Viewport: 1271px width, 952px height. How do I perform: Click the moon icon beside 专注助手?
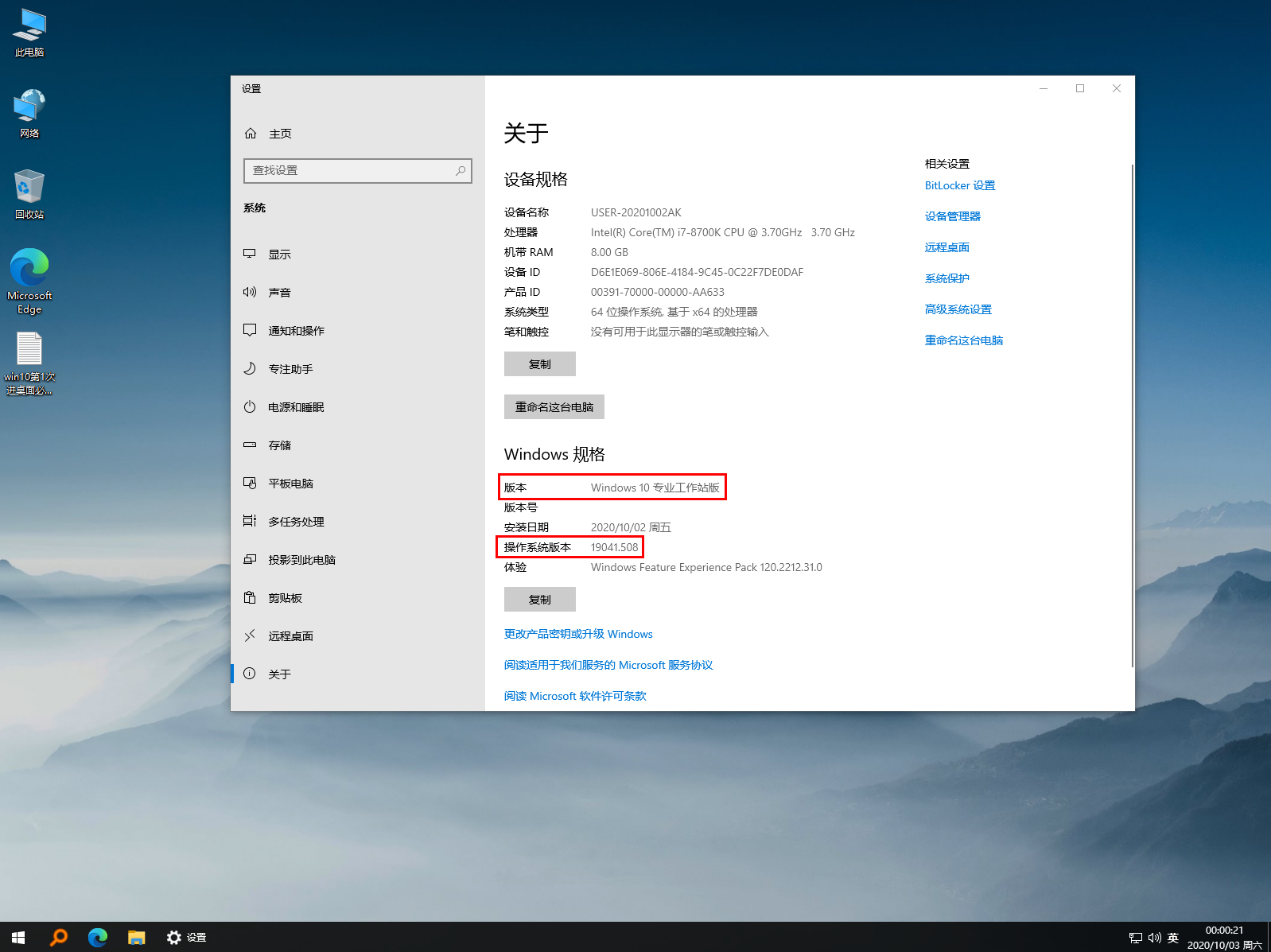pos(250,368)
